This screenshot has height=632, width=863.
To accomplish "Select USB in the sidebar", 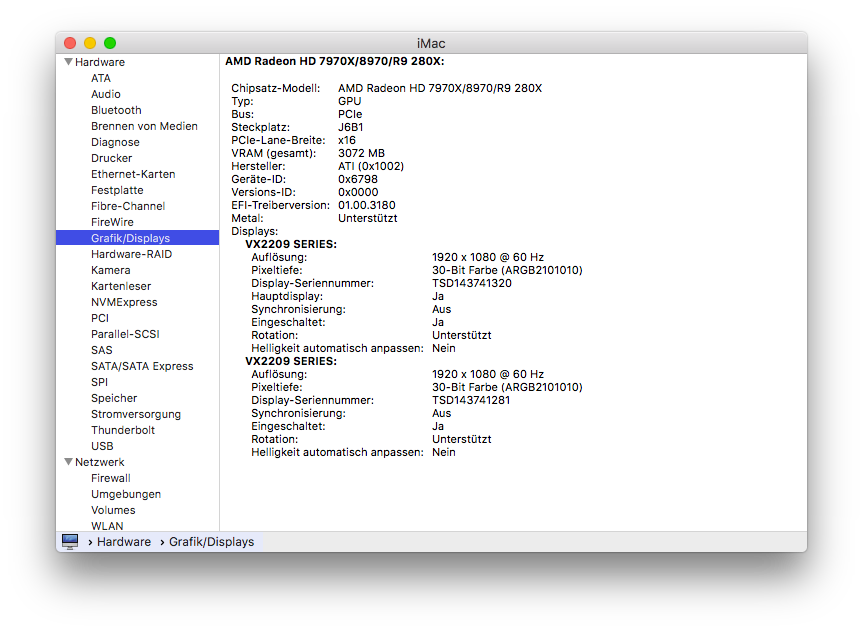I will pos(102,445).
